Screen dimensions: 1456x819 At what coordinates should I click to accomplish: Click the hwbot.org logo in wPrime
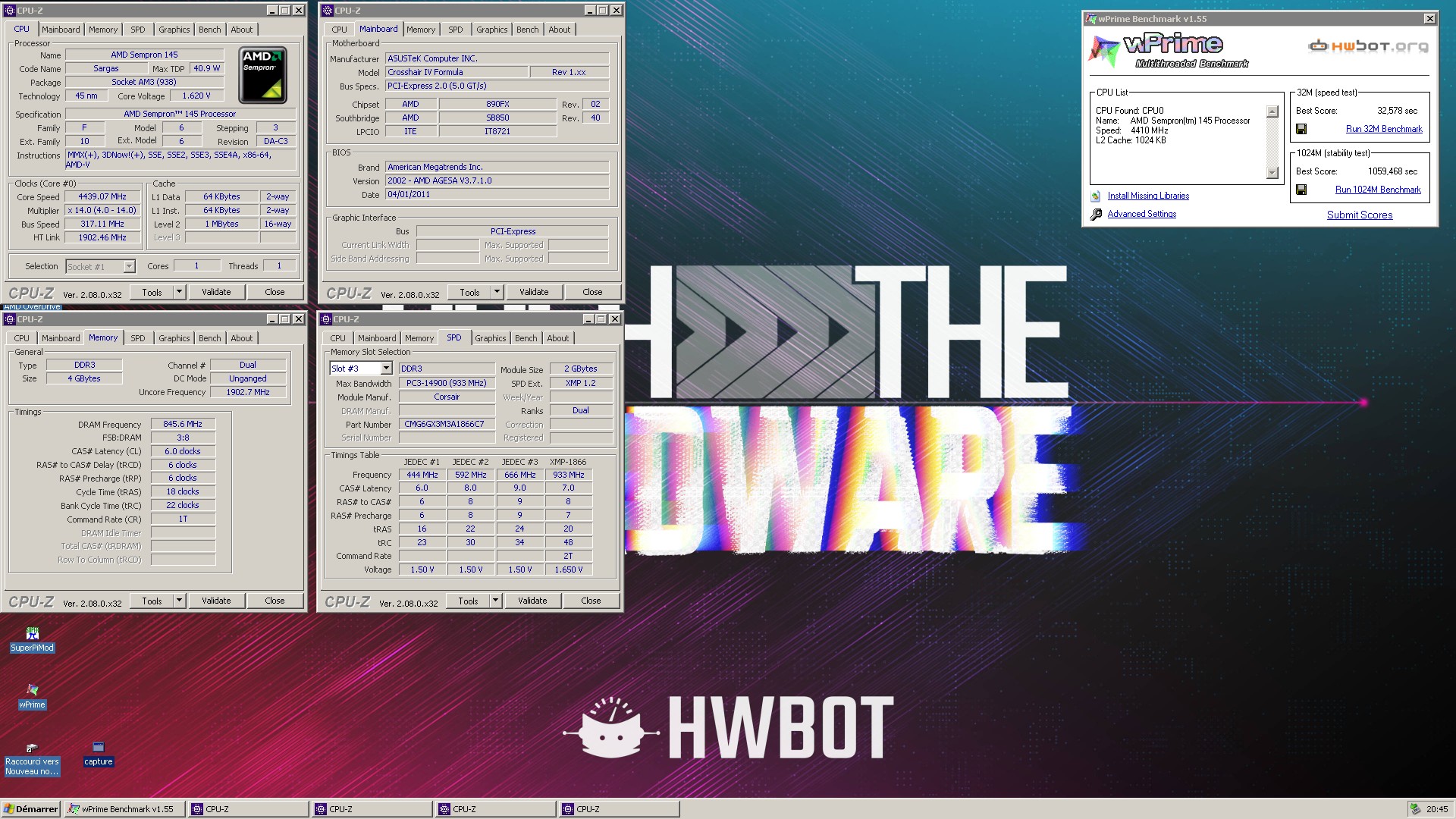(x=1368, y=46)
